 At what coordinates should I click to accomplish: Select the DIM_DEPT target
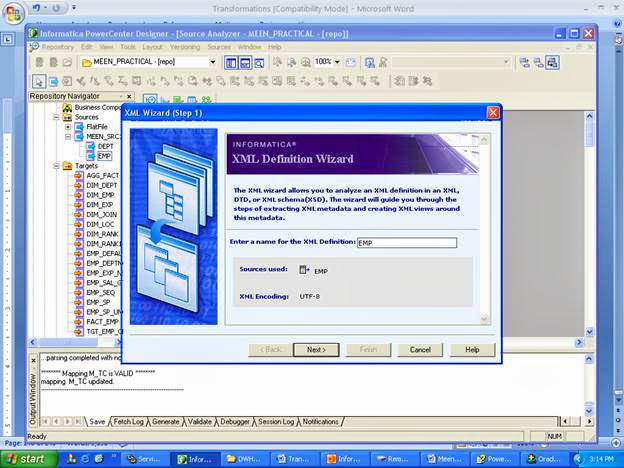102,185
